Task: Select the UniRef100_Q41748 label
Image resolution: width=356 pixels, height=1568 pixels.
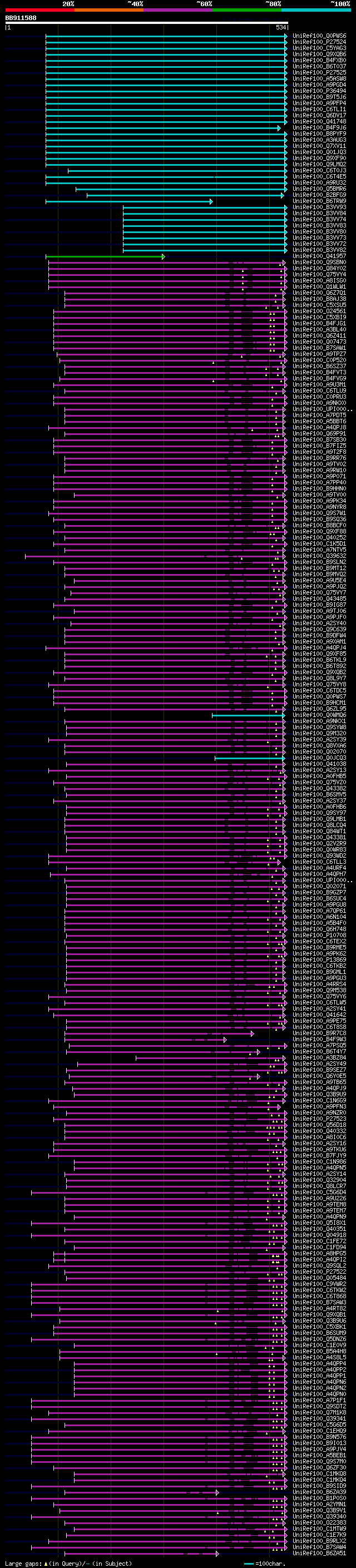Action: pyautogui.click(x=319, y=122)
